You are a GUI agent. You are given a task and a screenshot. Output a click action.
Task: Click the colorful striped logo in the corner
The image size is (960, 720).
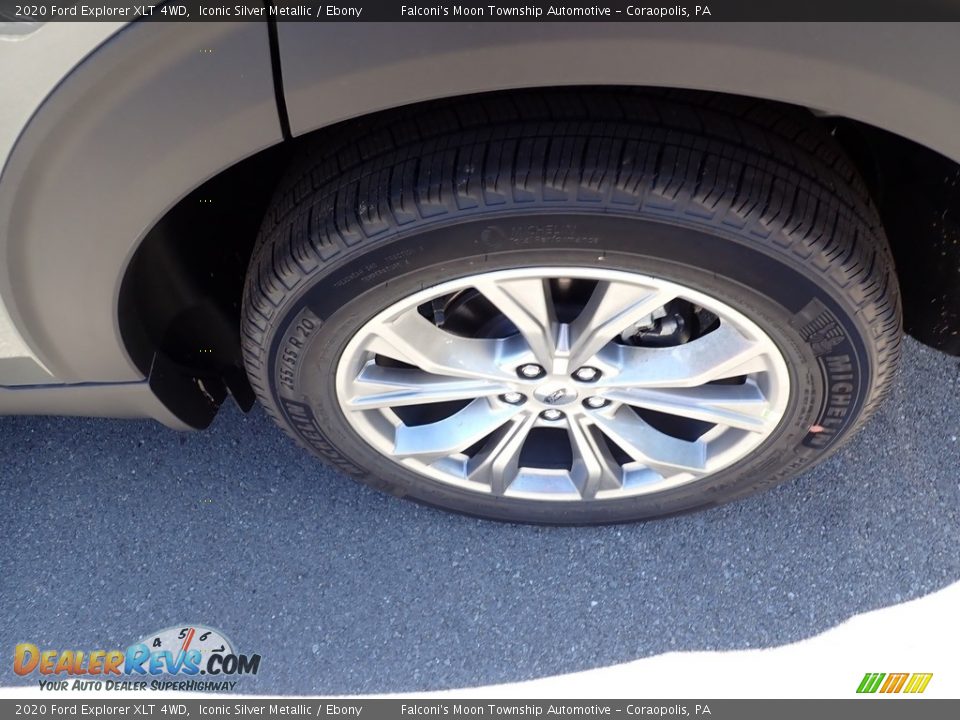coord(893,683)
